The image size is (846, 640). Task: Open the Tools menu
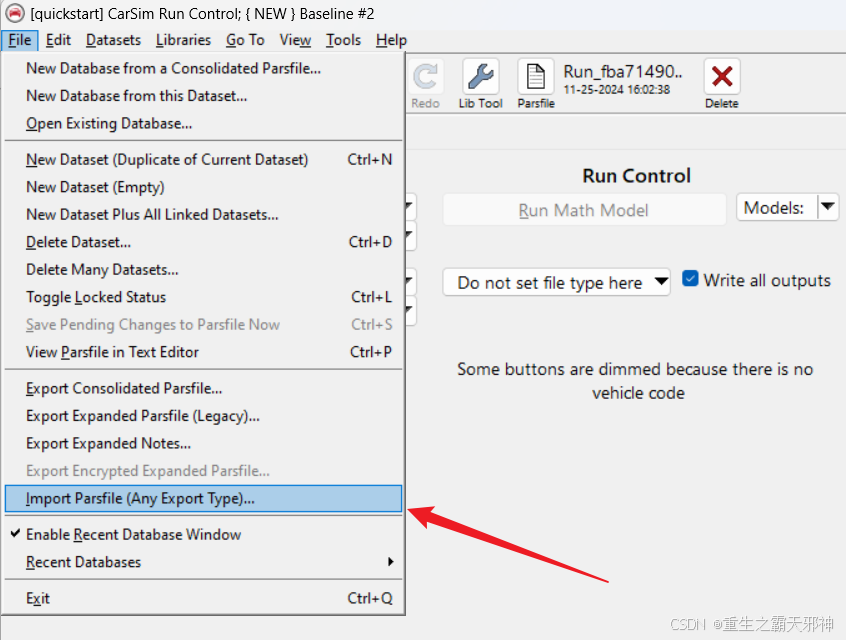[343, 40]
